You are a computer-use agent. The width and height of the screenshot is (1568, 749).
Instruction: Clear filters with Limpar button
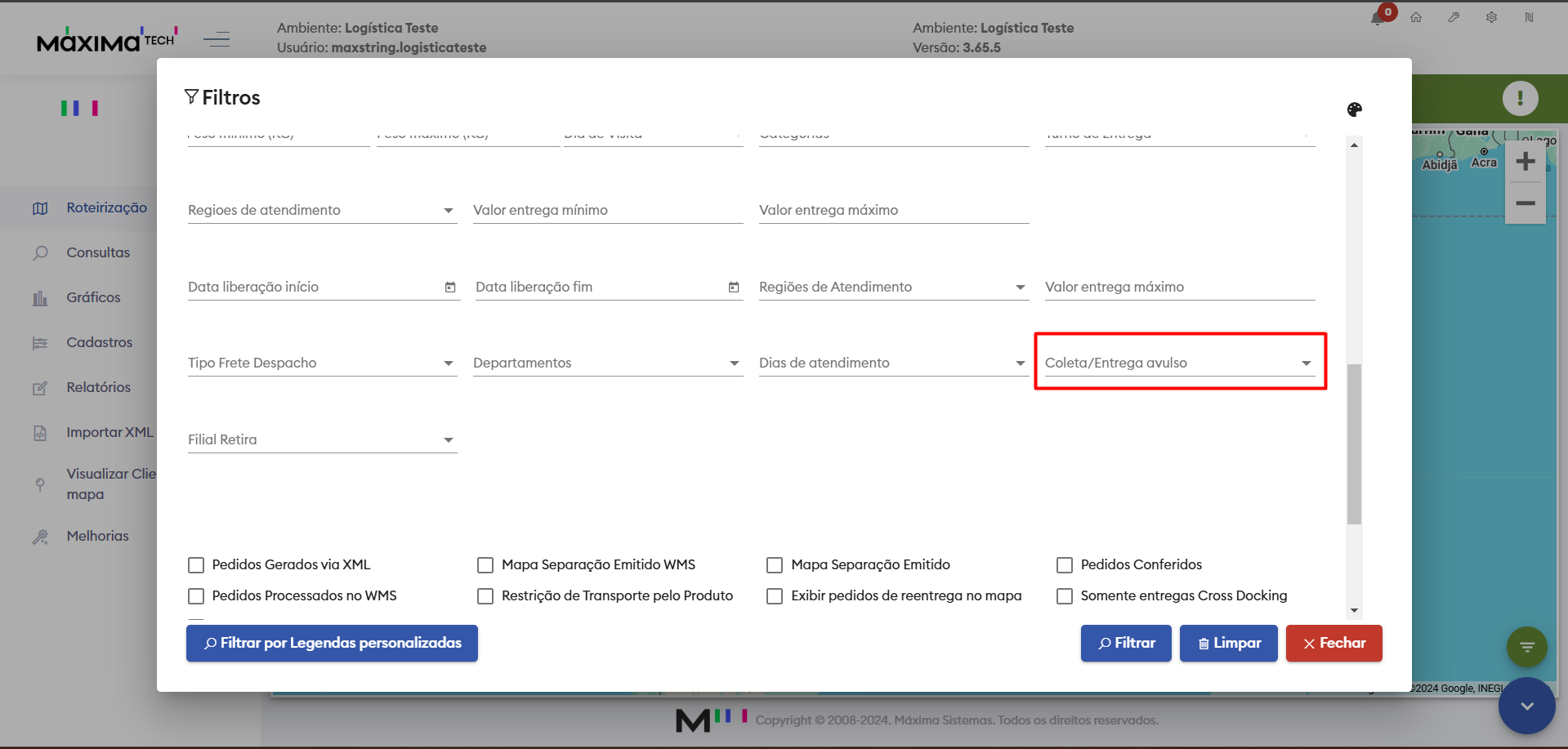pos(1229,644)
